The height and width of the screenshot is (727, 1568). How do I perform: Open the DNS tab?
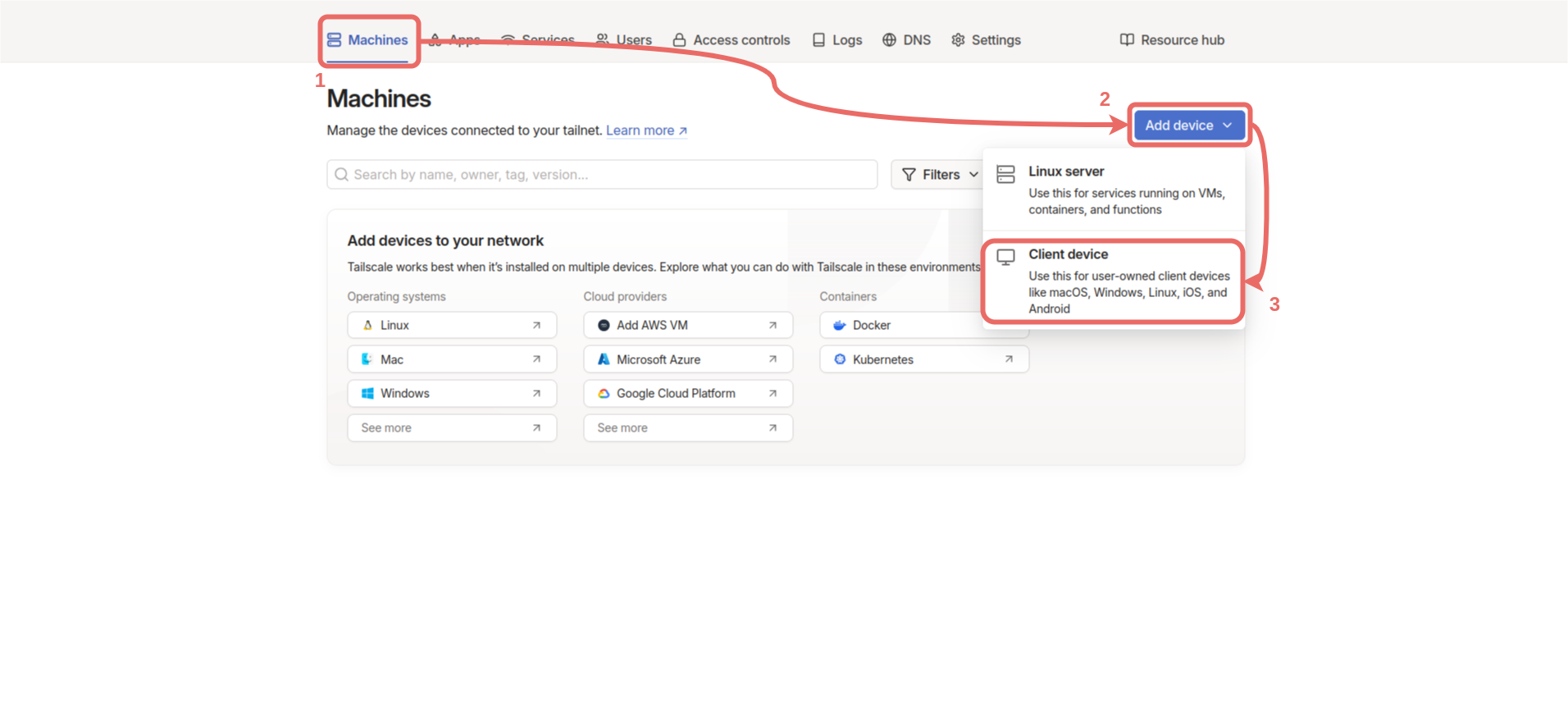(x=907, y=40)
